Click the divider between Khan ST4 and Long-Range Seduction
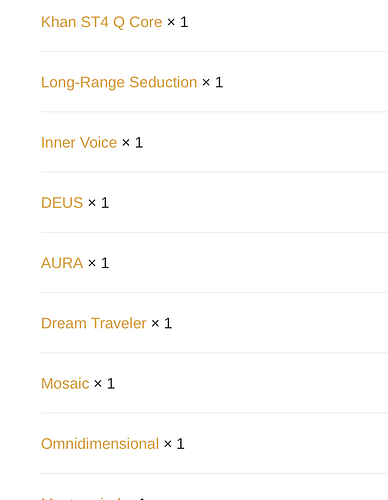This screenshot has height=500, width=388. (x=214, y=51)
